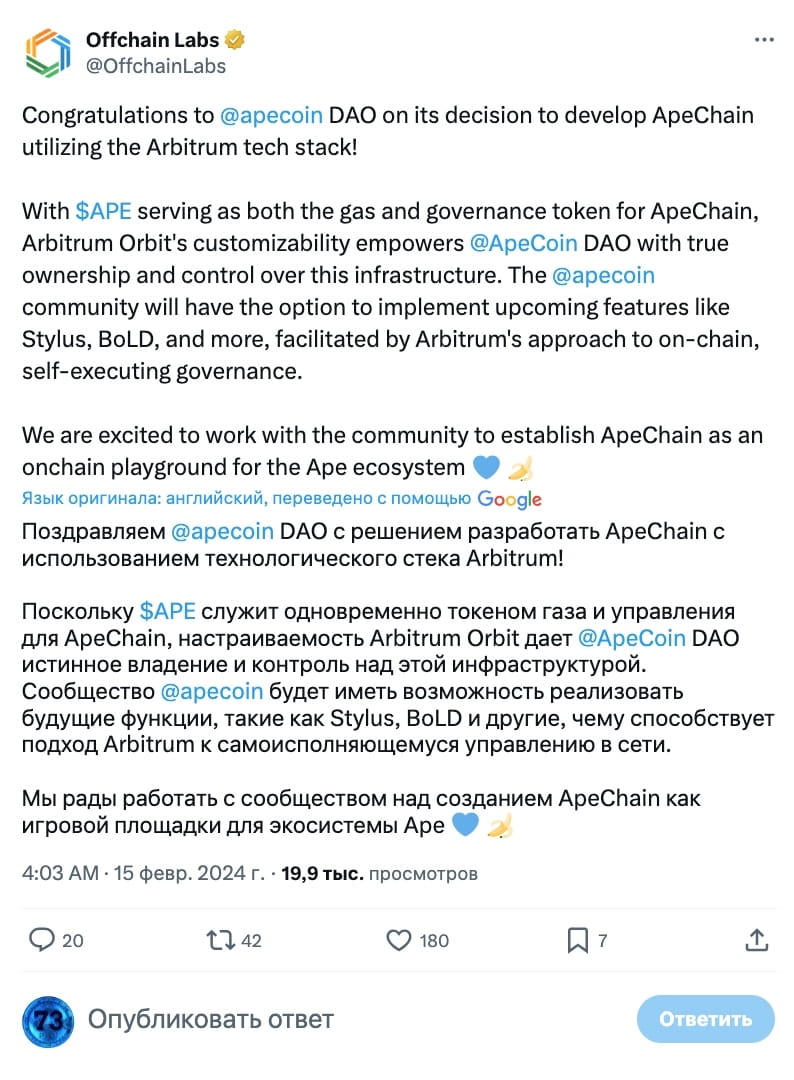The width and height of the screenshot is (794, 1080).
Task: Click the share icon below the tweet
Action: click(758, 940)
